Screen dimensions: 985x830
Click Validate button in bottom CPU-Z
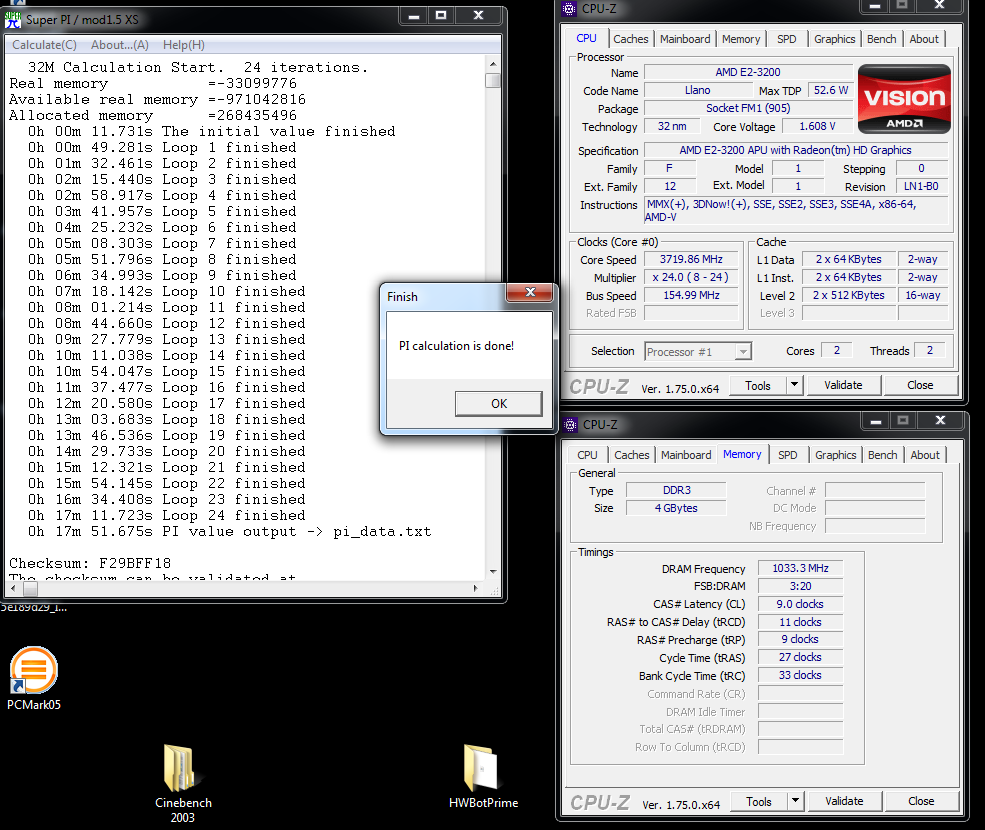point(844,801)
